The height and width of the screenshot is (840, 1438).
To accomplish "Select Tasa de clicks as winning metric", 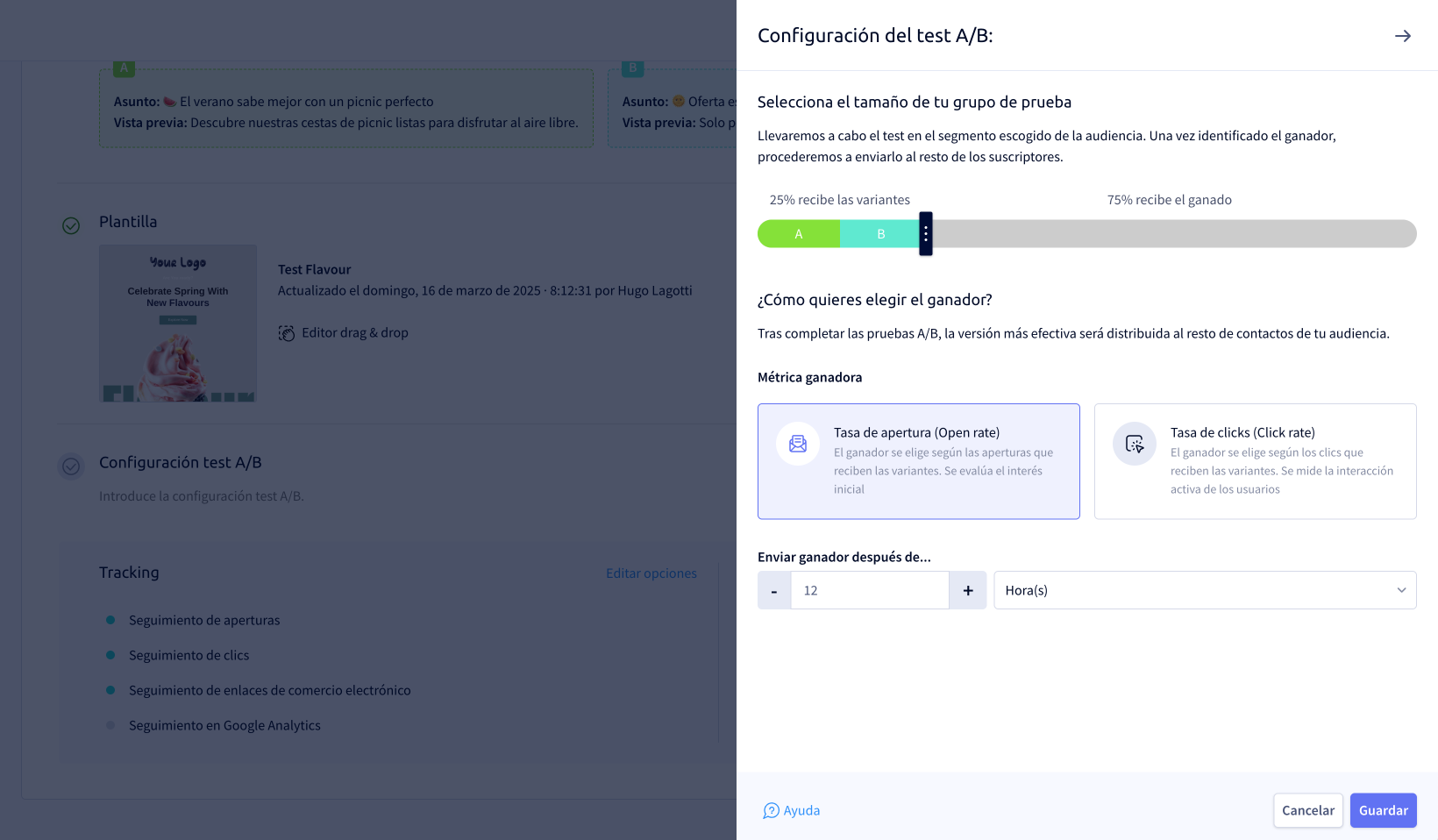I will [x=1255, y=461].
